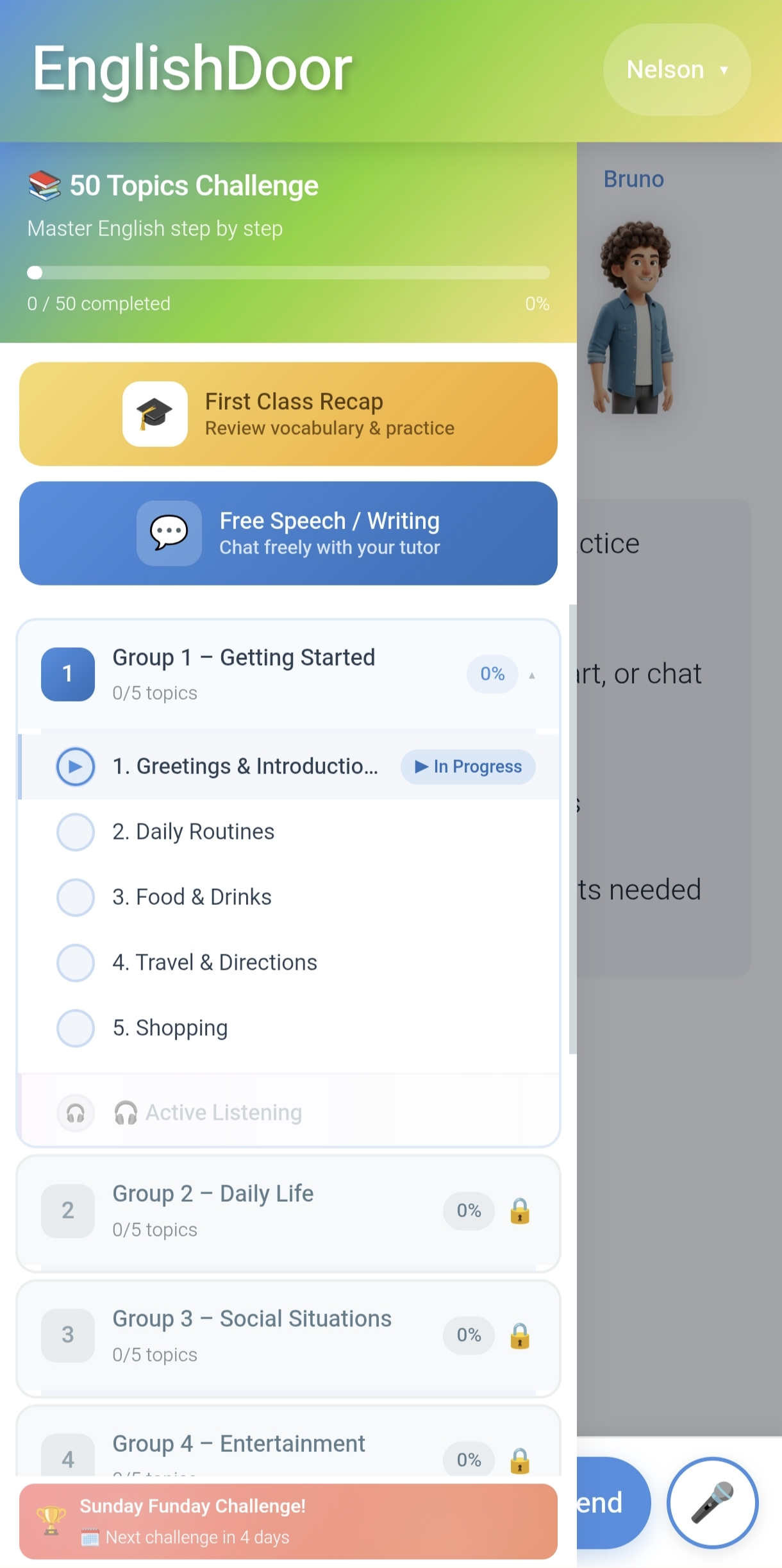The width and height of the screenshot is (782, 1568).
Task: Click the lock icon on Group 2
Action: [520, 1211]
